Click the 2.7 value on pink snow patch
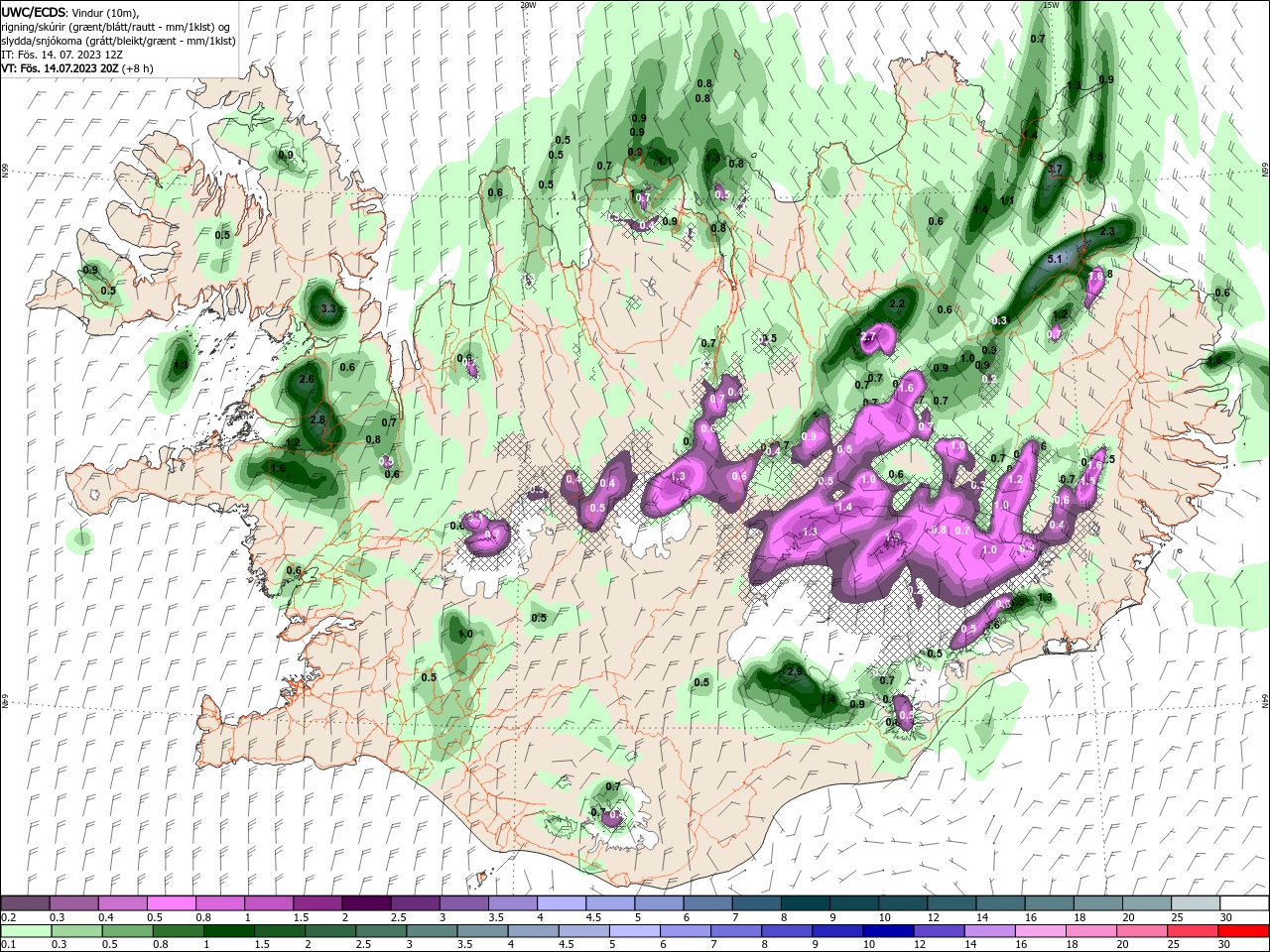The image size is (1270, 952). (868, 337)
